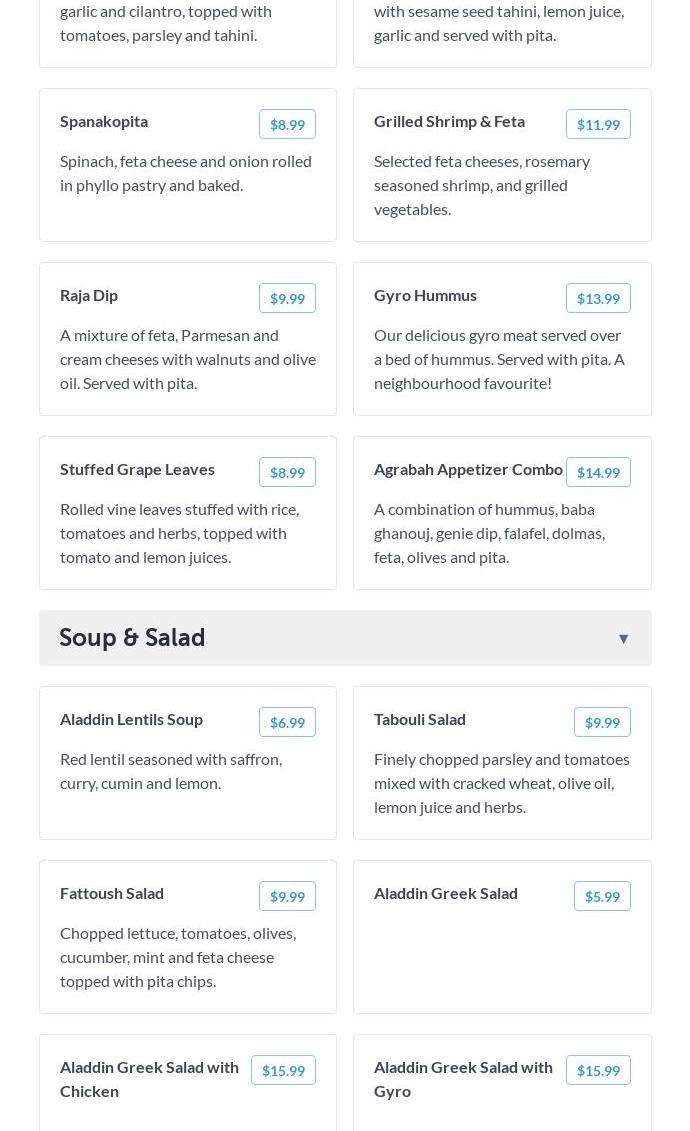This screenshot has width=690, height=1131.
Task: Select the Grilled Shrimp & Feta $11.99 price
Action: tap(598, 125)
